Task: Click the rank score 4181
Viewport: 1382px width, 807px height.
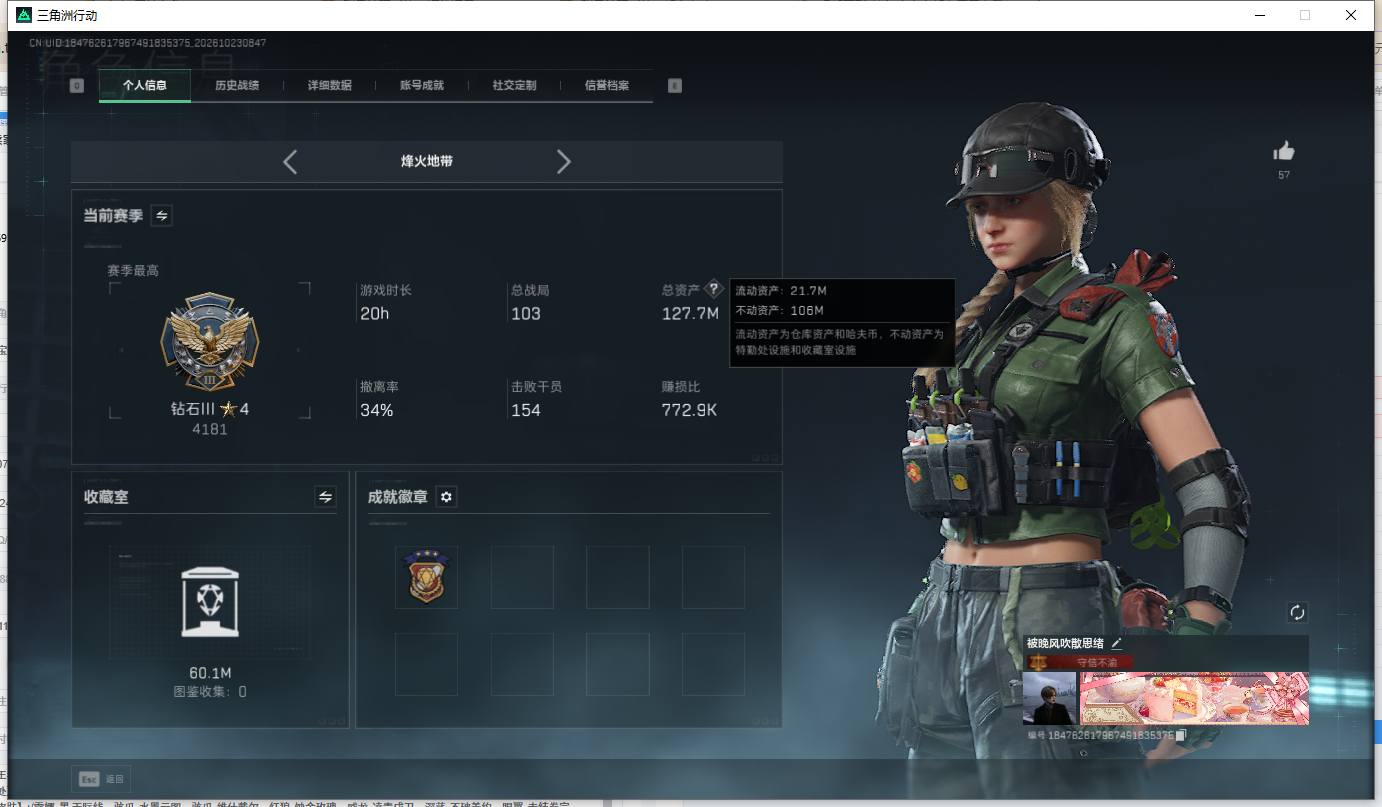Action: coord(210,429)
